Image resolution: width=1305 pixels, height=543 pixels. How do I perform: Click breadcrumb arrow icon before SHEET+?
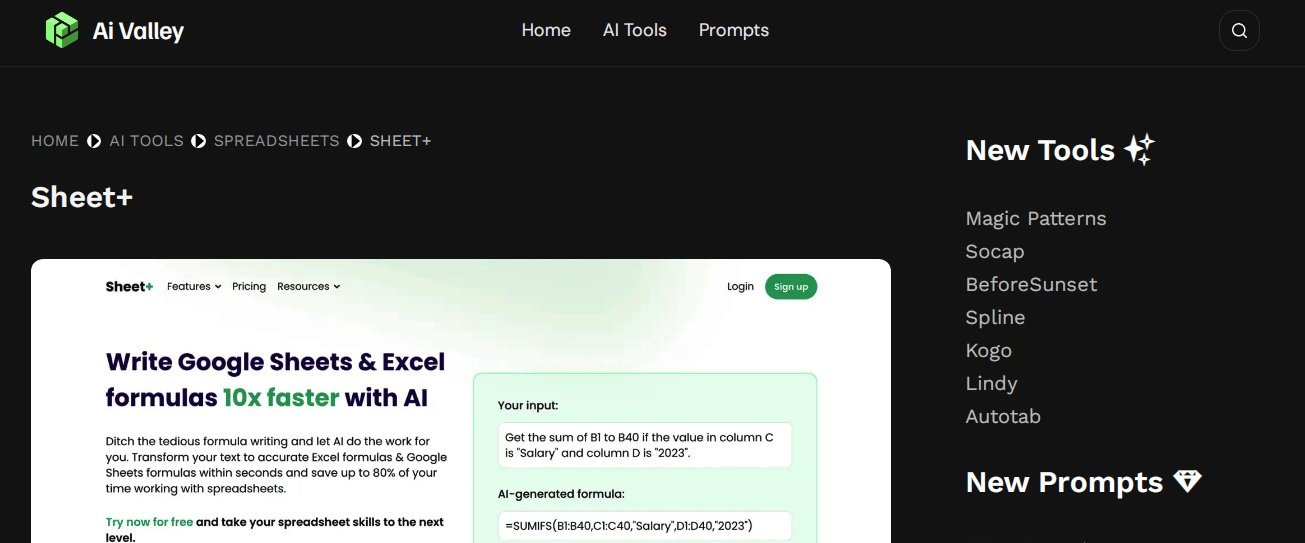(355, 141)
